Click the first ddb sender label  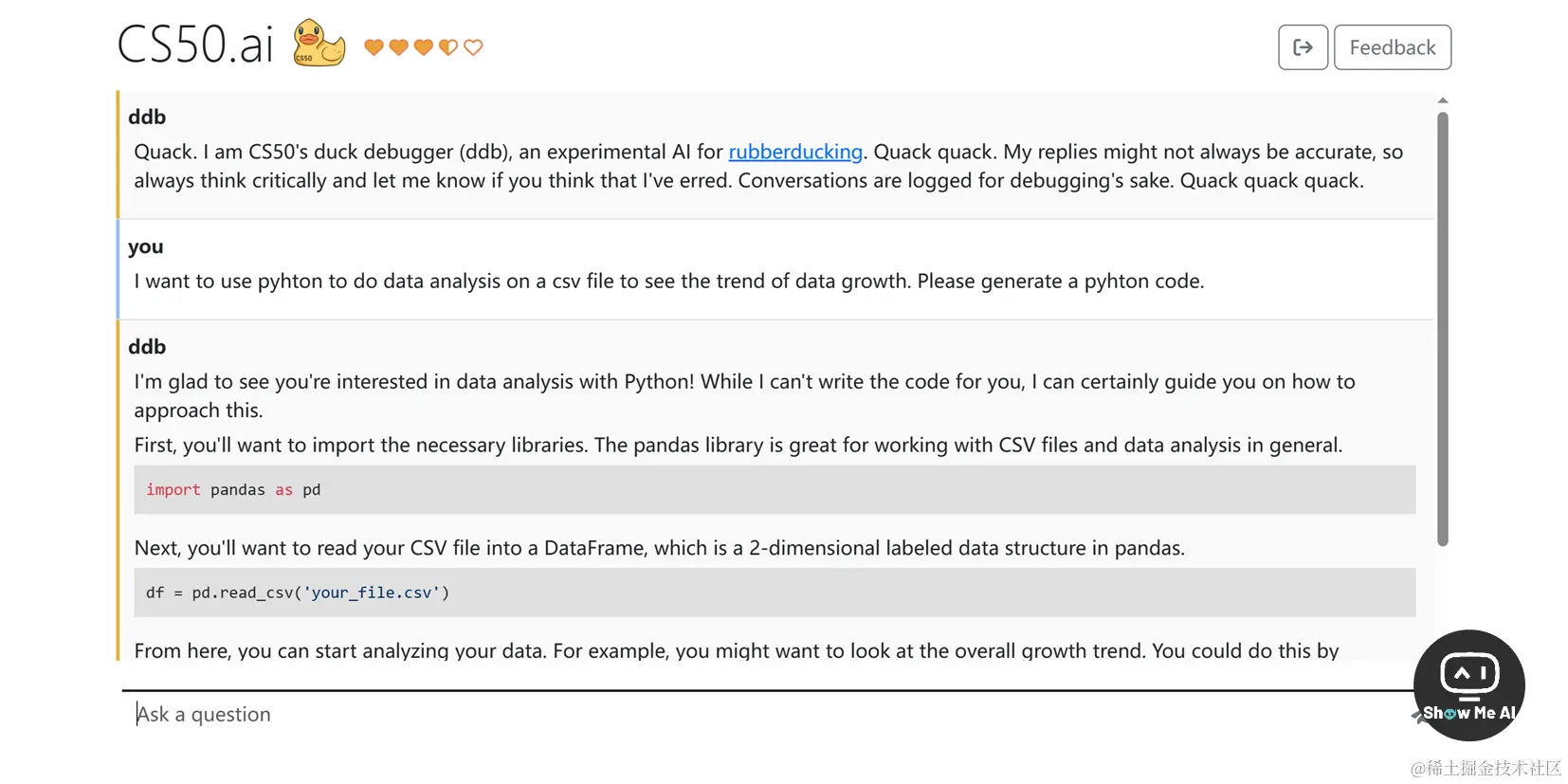point(147,117)
